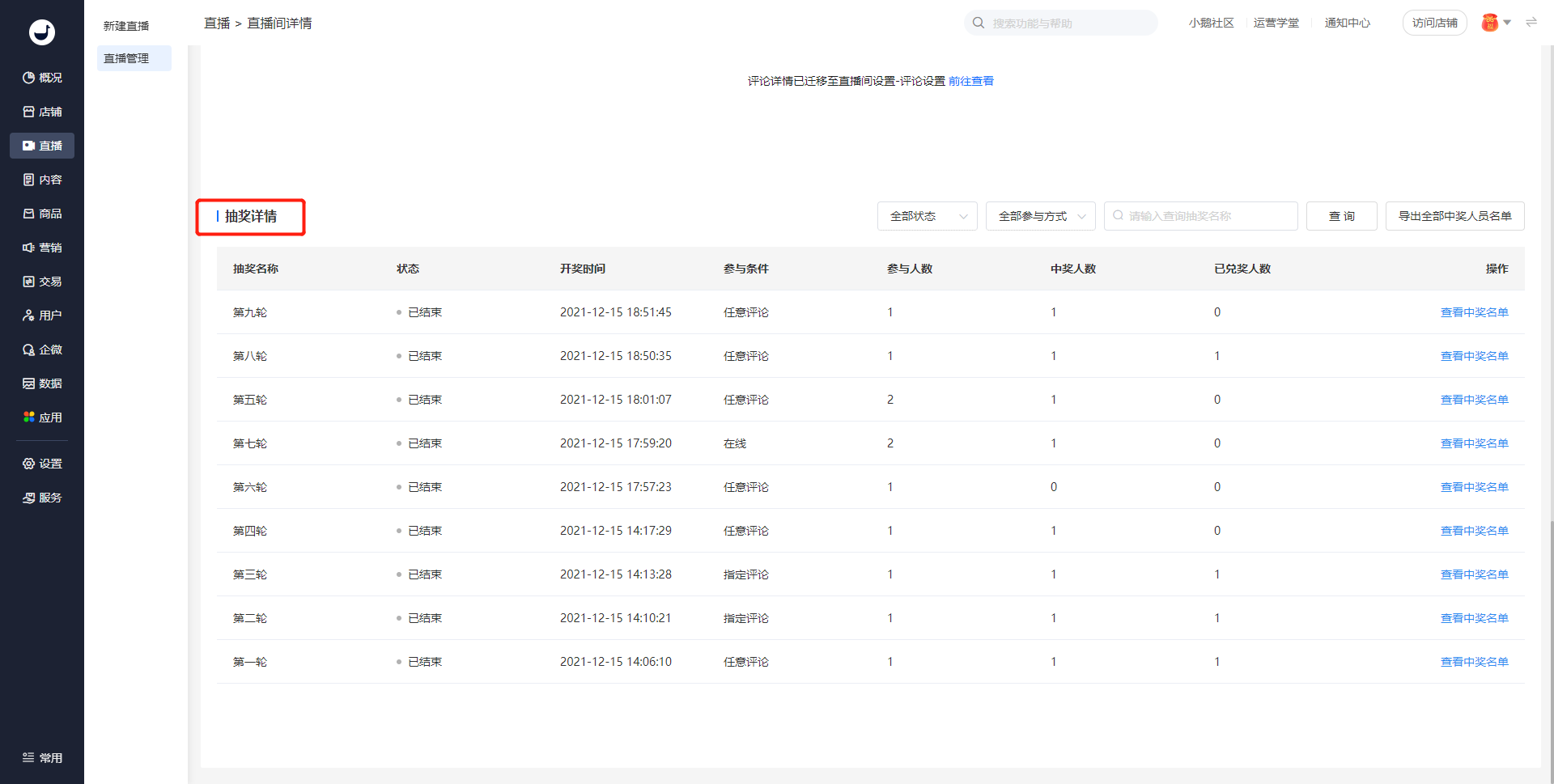Screen dimensions: 1554x784
Task: Open 设置 settings in sidebar
Action: [42, 464]
